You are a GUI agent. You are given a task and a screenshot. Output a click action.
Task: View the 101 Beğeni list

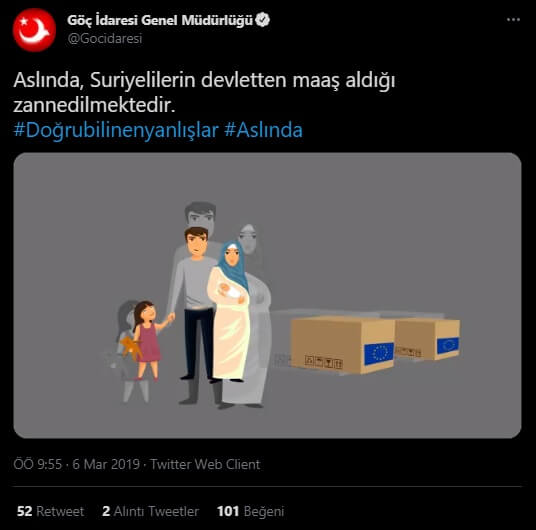pos(251,511)
